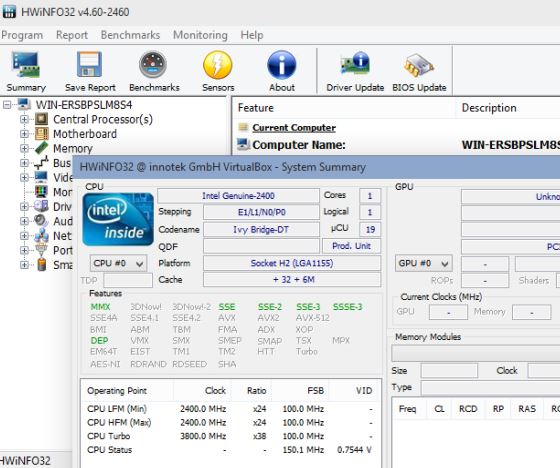560x468 pixels.
Task: Click the HWiNFO32 title bar app icon
Action: [x=9, y=12]
